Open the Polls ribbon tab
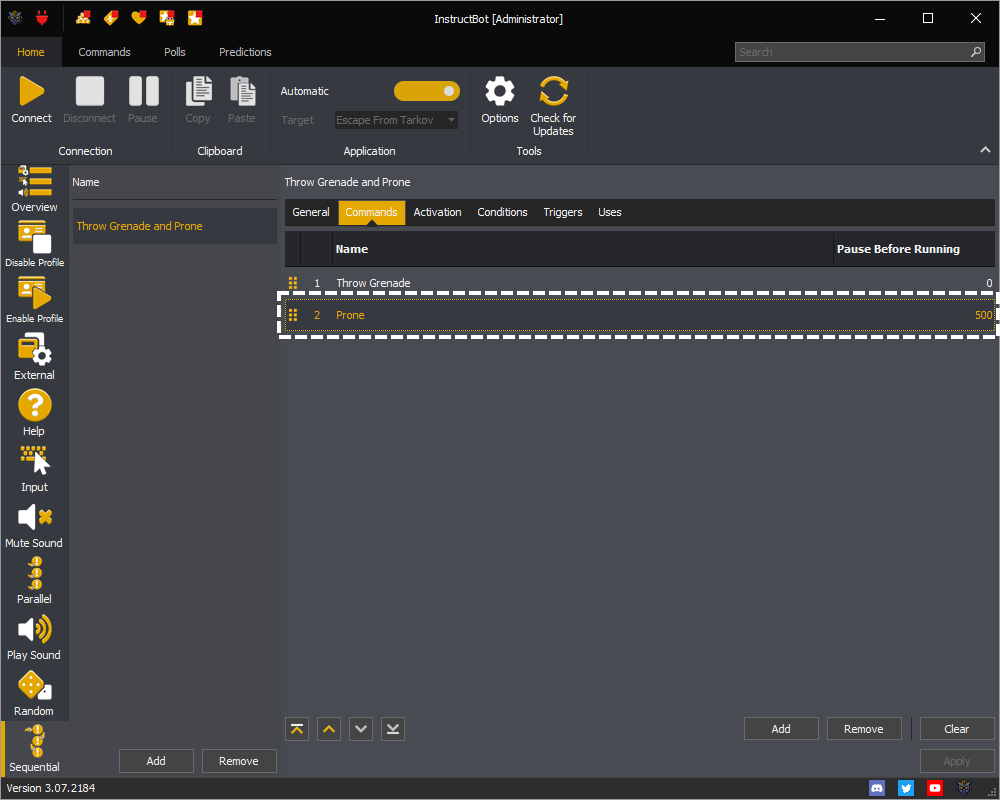The width and height of the screenshot is (1000, 800). (175, 52)
